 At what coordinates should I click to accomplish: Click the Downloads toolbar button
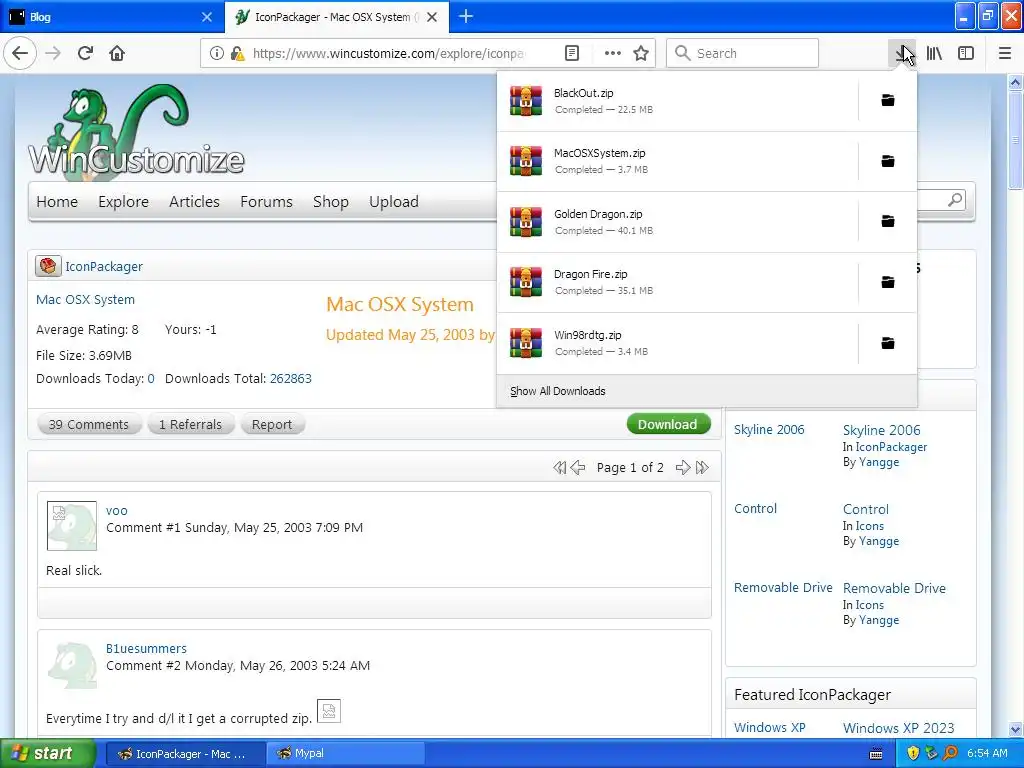tap(902, 54)
